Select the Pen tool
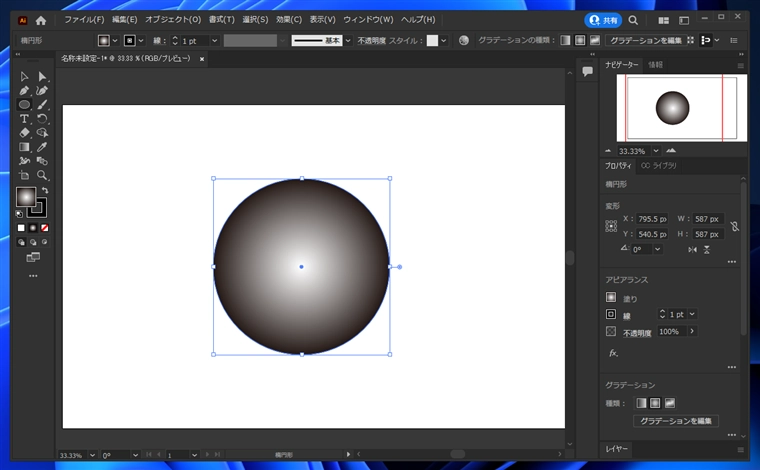The width and height of the screenshot is (760, 470). tap(24, 91)
